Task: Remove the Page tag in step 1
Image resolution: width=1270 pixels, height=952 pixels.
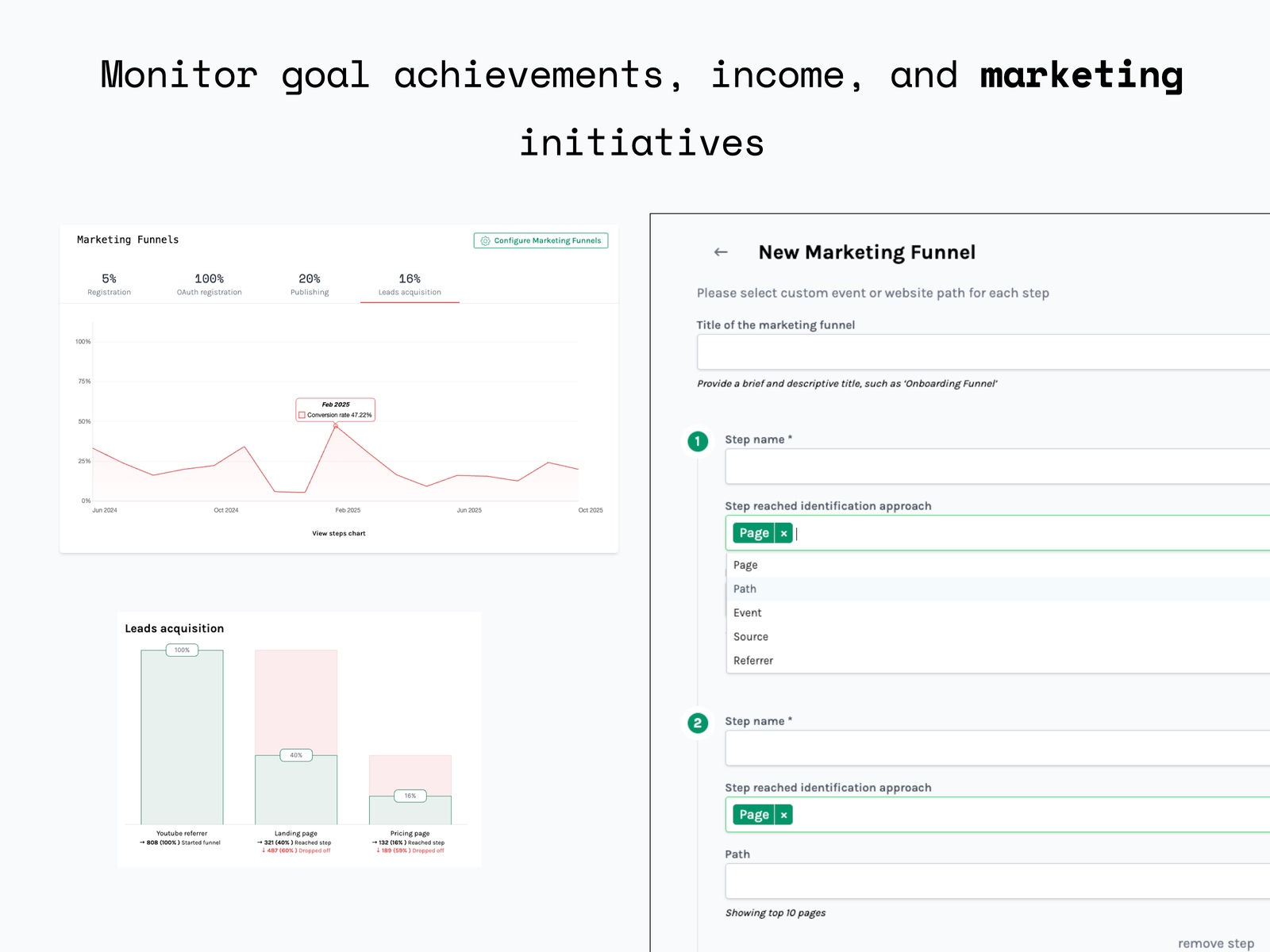Action: tap(783, 532)
